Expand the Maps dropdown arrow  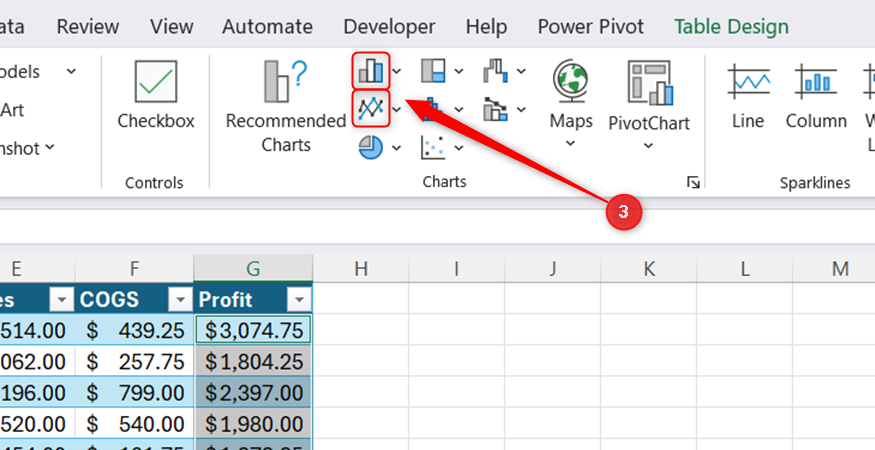(570, 143)
